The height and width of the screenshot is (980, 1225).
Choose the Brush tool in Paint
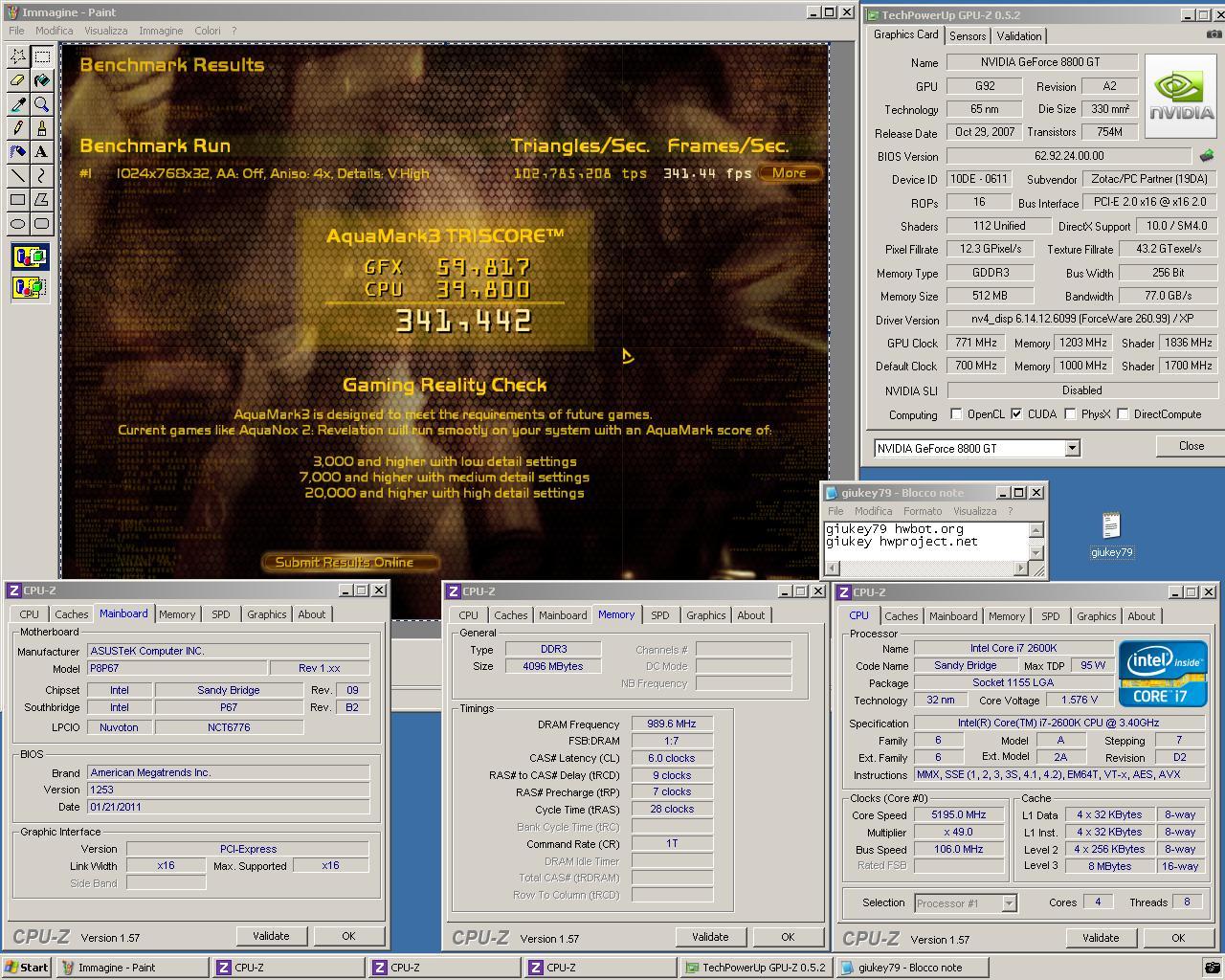(42, 128)
